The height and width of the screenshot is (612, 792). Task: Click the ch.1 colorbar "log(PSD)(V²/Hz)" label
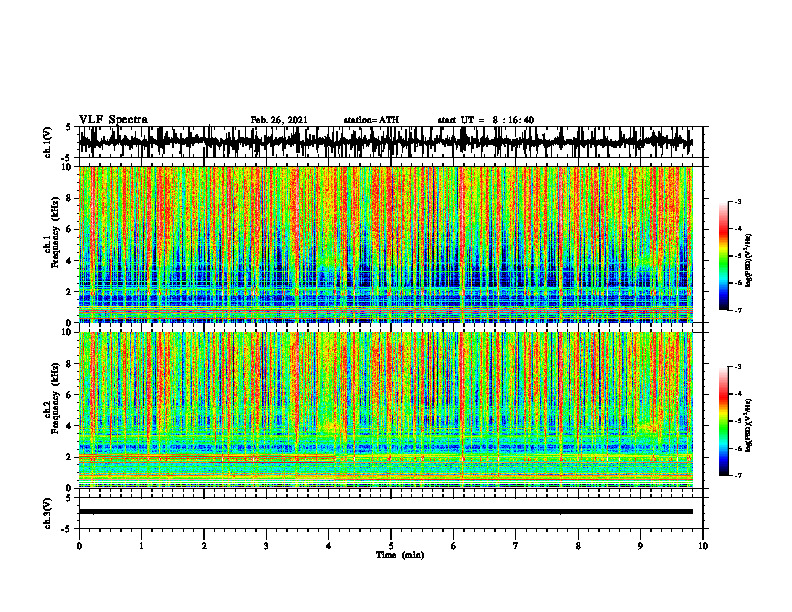pyautogui.click(x=749, y=261)
